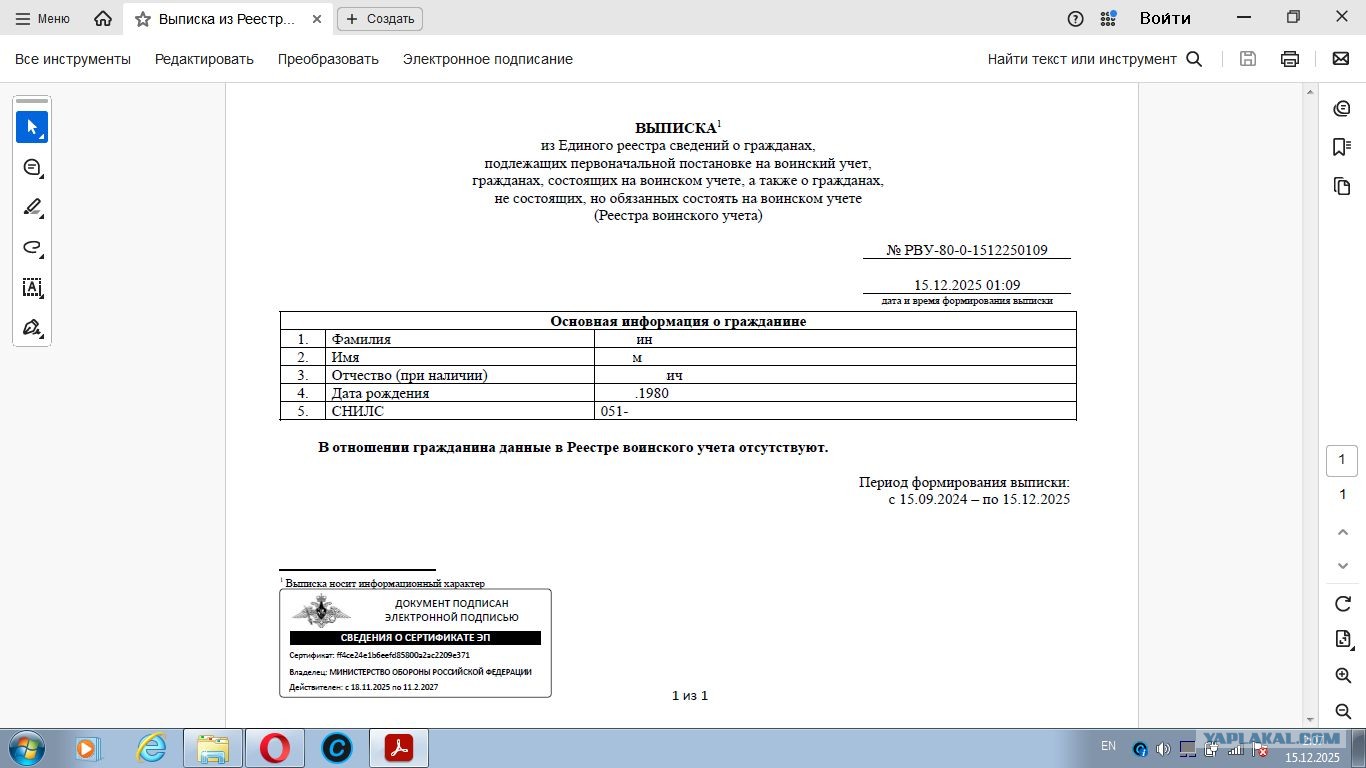The height and width of the screenshot is (768, 1366).
Task: Choose the freehand draw tool
Action: [x=32, y=247]
